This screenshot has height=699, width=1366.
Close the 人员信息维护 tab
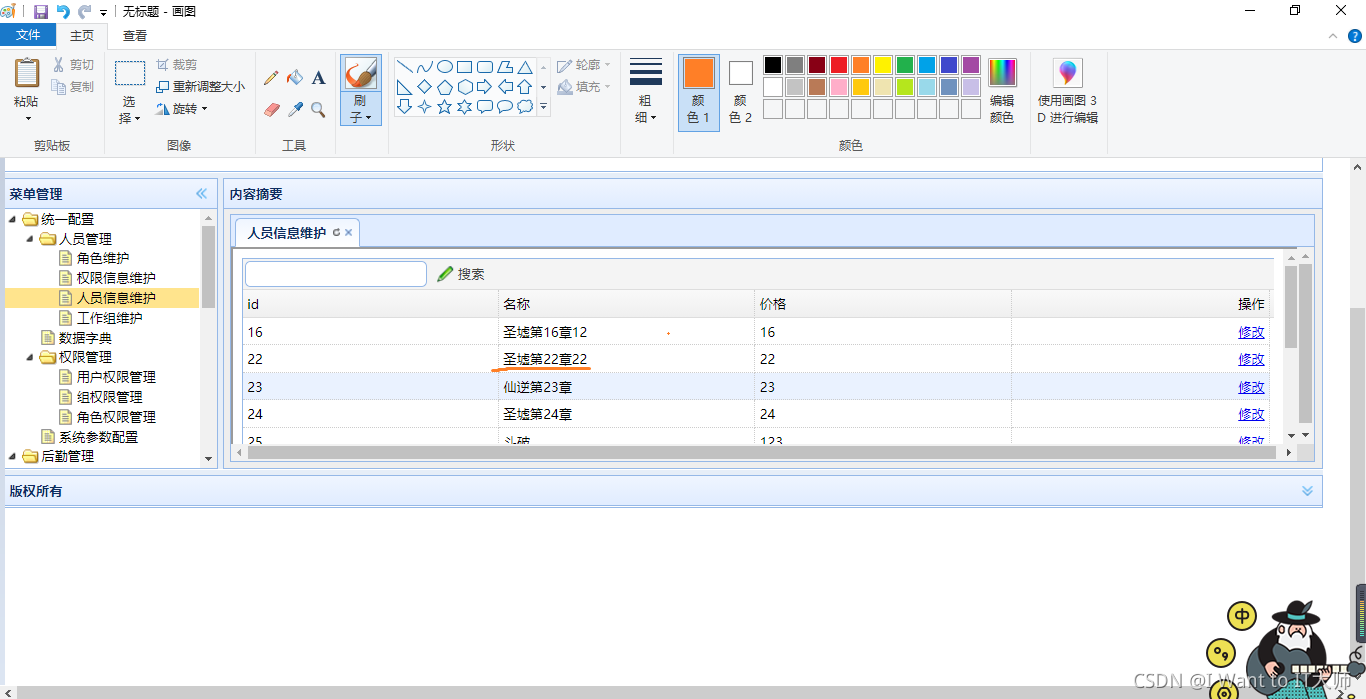pos(348,232)
